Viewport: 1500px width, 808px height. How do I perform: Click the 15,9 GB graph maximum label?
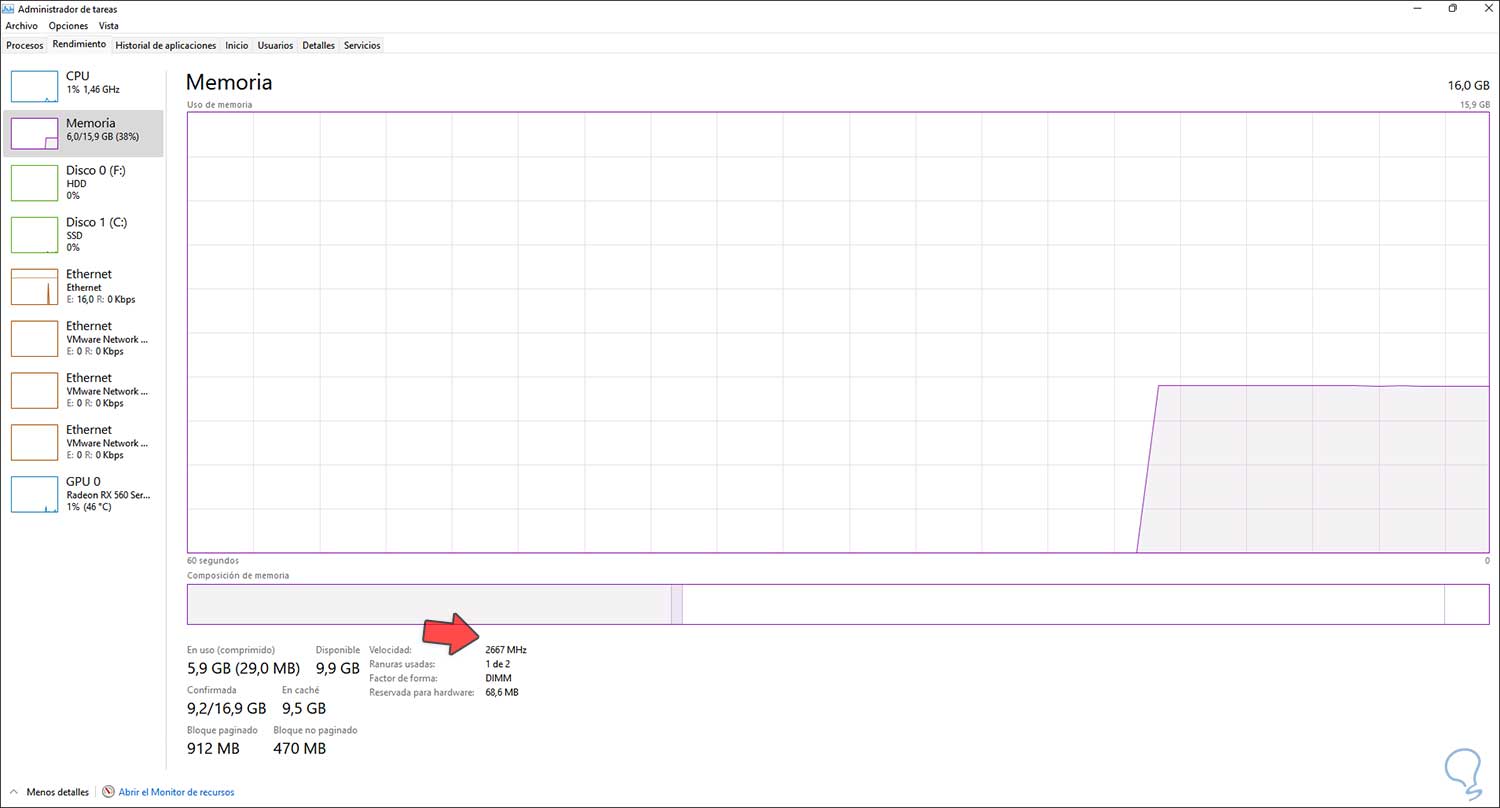point(1475,104)
